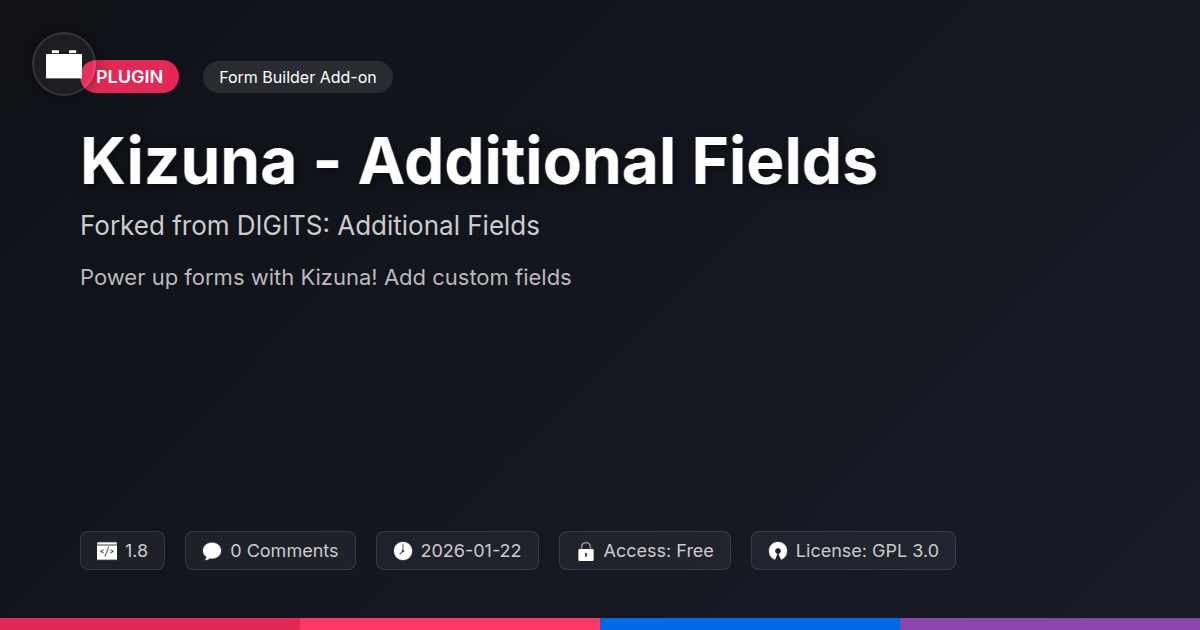Open the 0 Comments badge
The width and height of the screenshot is (1200, 630).
(270, 551)
